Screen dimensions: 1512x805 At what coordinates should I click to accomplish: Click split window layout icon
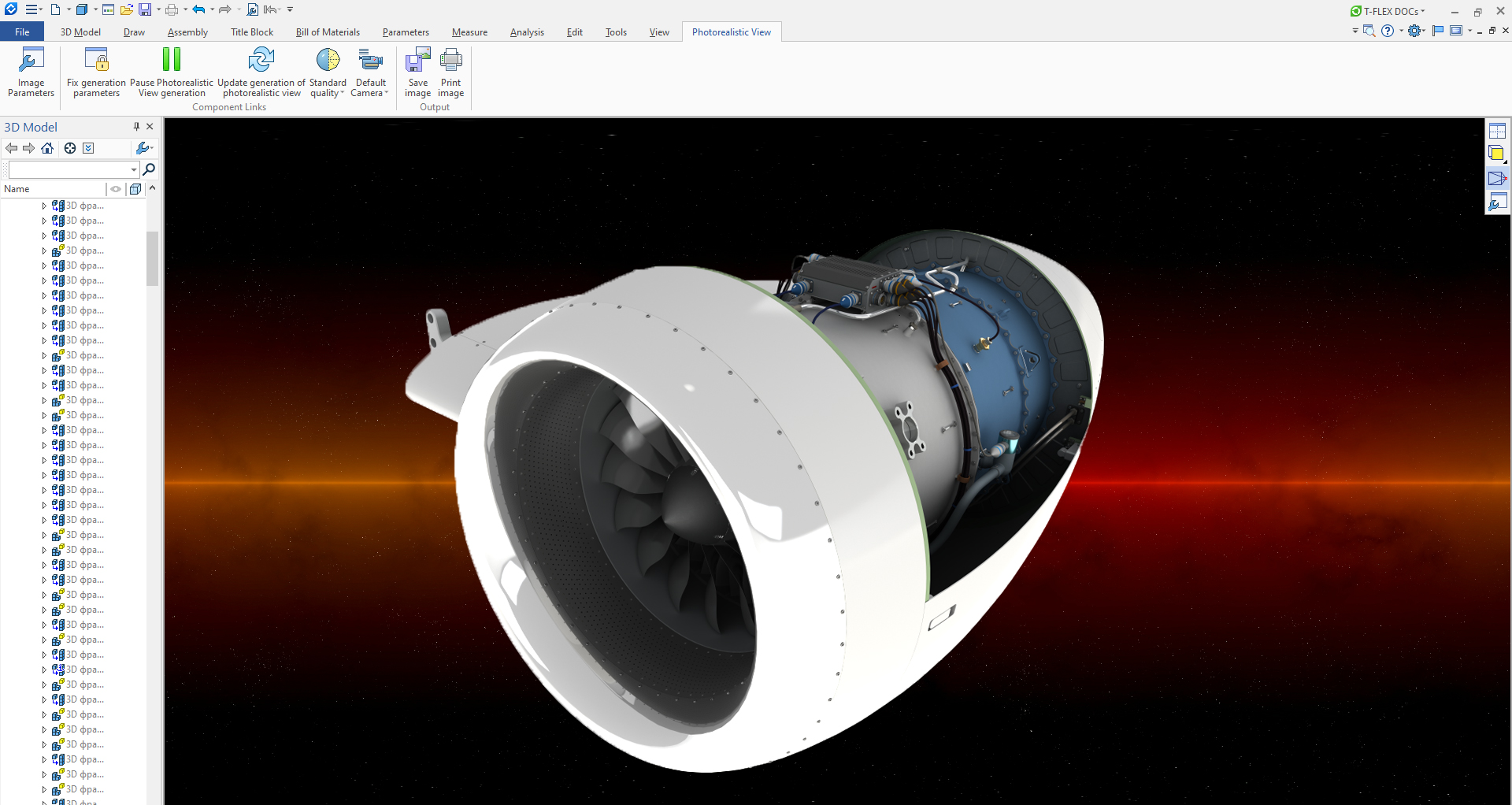[1497, 131]
